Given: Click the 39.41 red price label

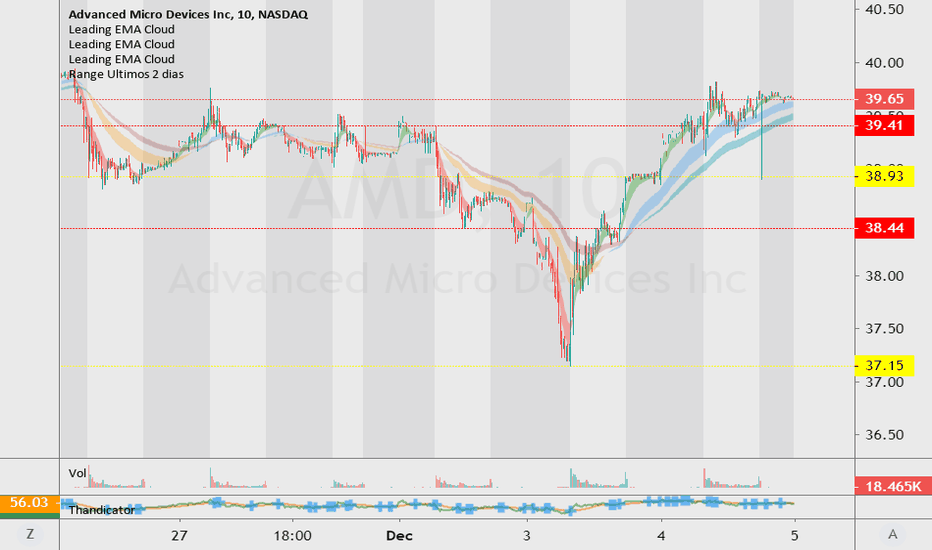Looking at the screenshot, I should pos(884,125).
